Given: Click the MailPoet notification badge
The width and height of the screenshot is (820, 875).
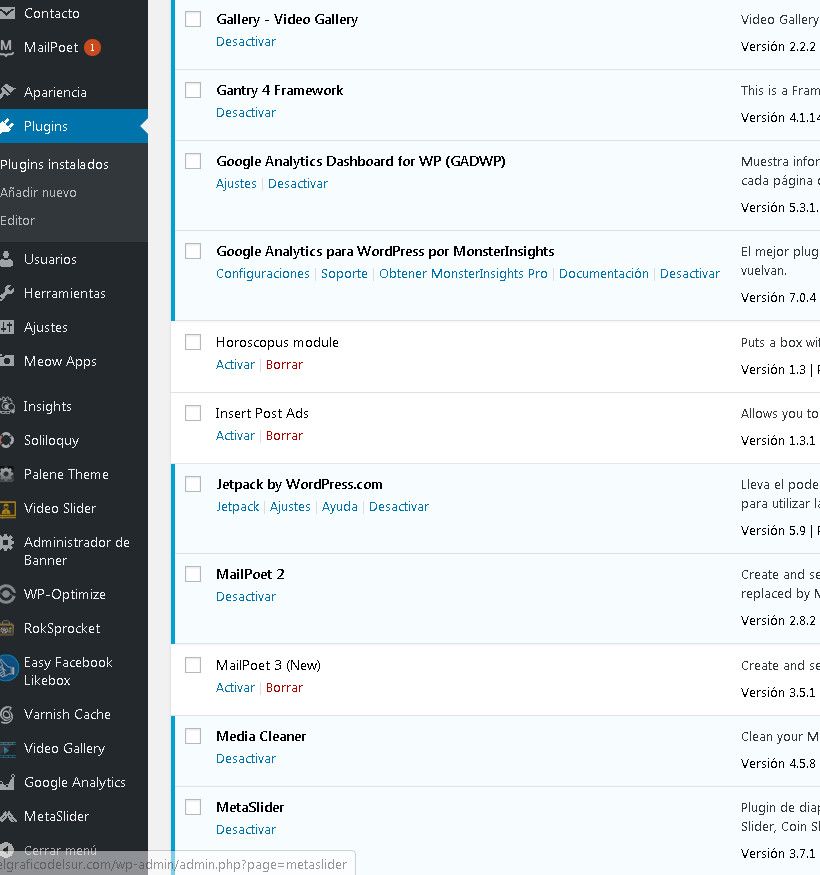Looking at the screenshot, I should pos(92,47).
